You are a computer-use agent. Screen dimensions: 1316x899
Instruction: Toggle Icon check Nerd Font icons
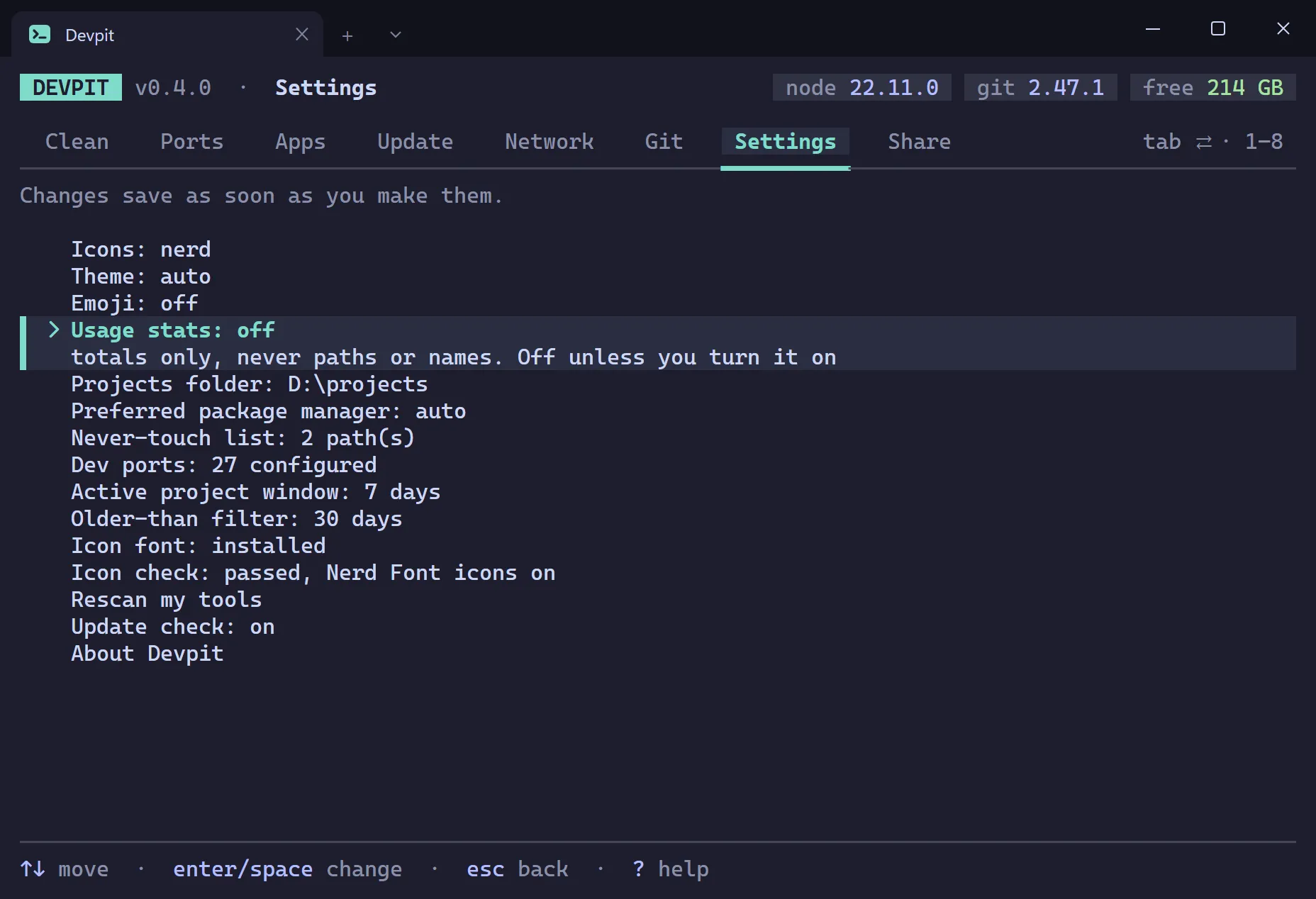pyautogui.click(x=313, y=573)
